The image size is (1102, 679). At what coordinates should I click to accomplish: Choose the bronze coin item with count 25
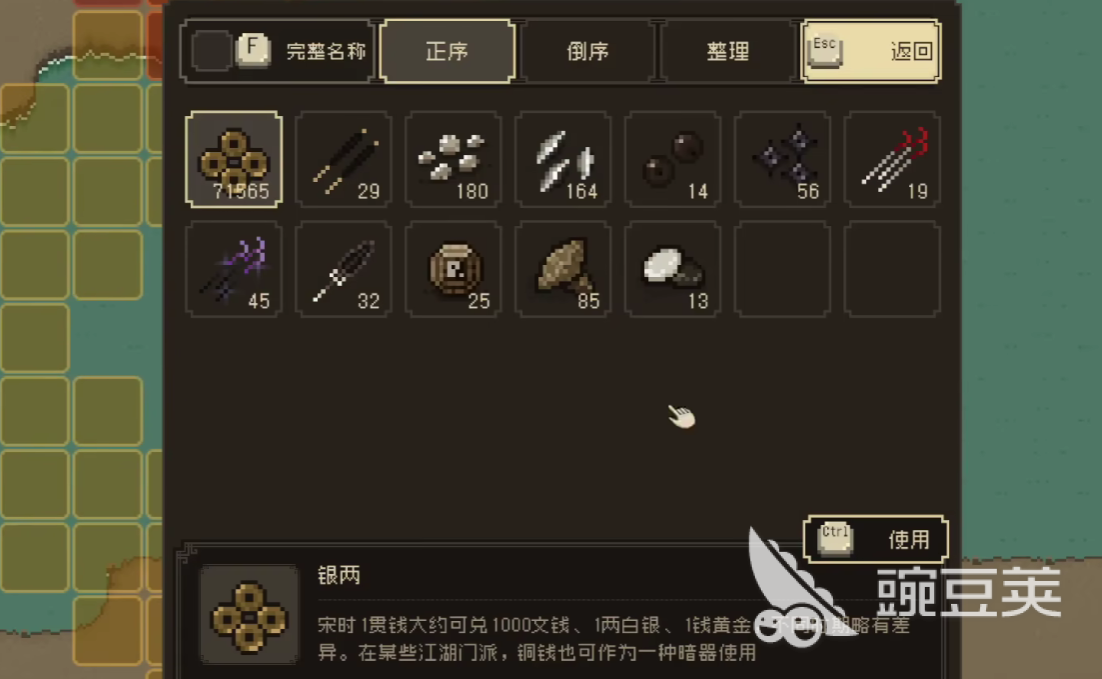click(453, 269)
